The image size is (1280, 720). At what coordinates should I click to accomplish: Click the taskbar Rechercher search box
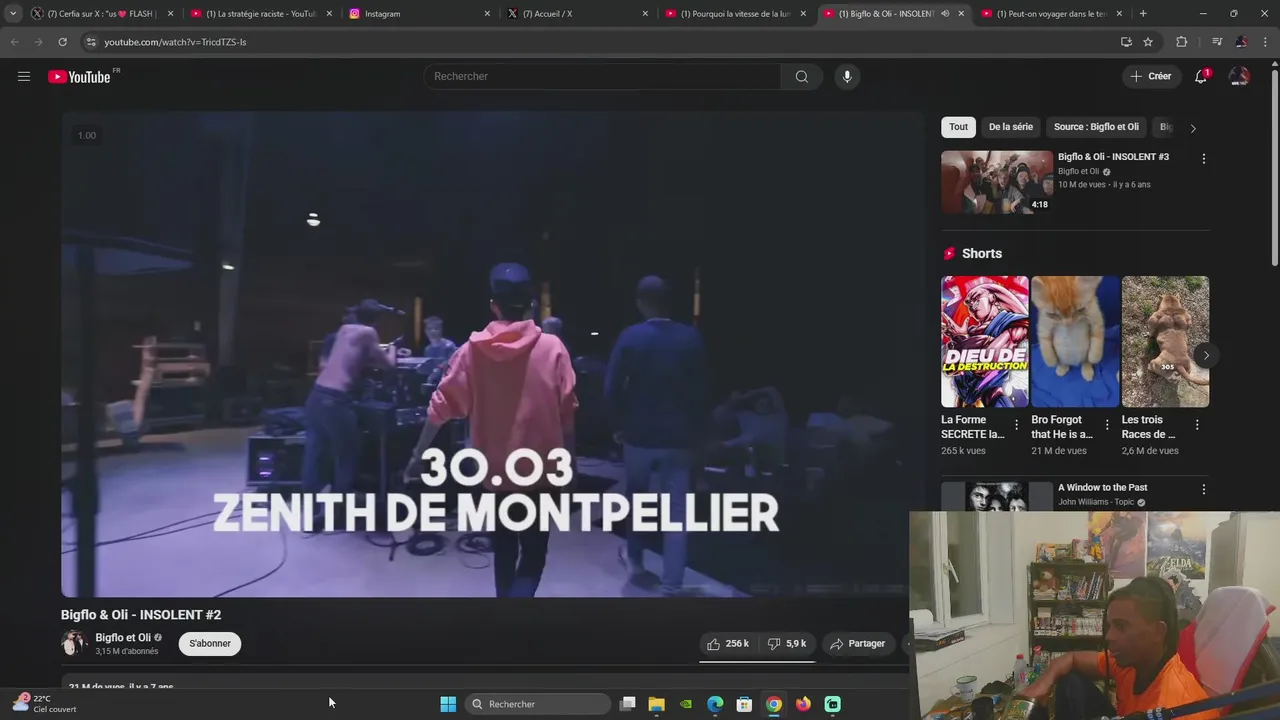tap(539, 704)
